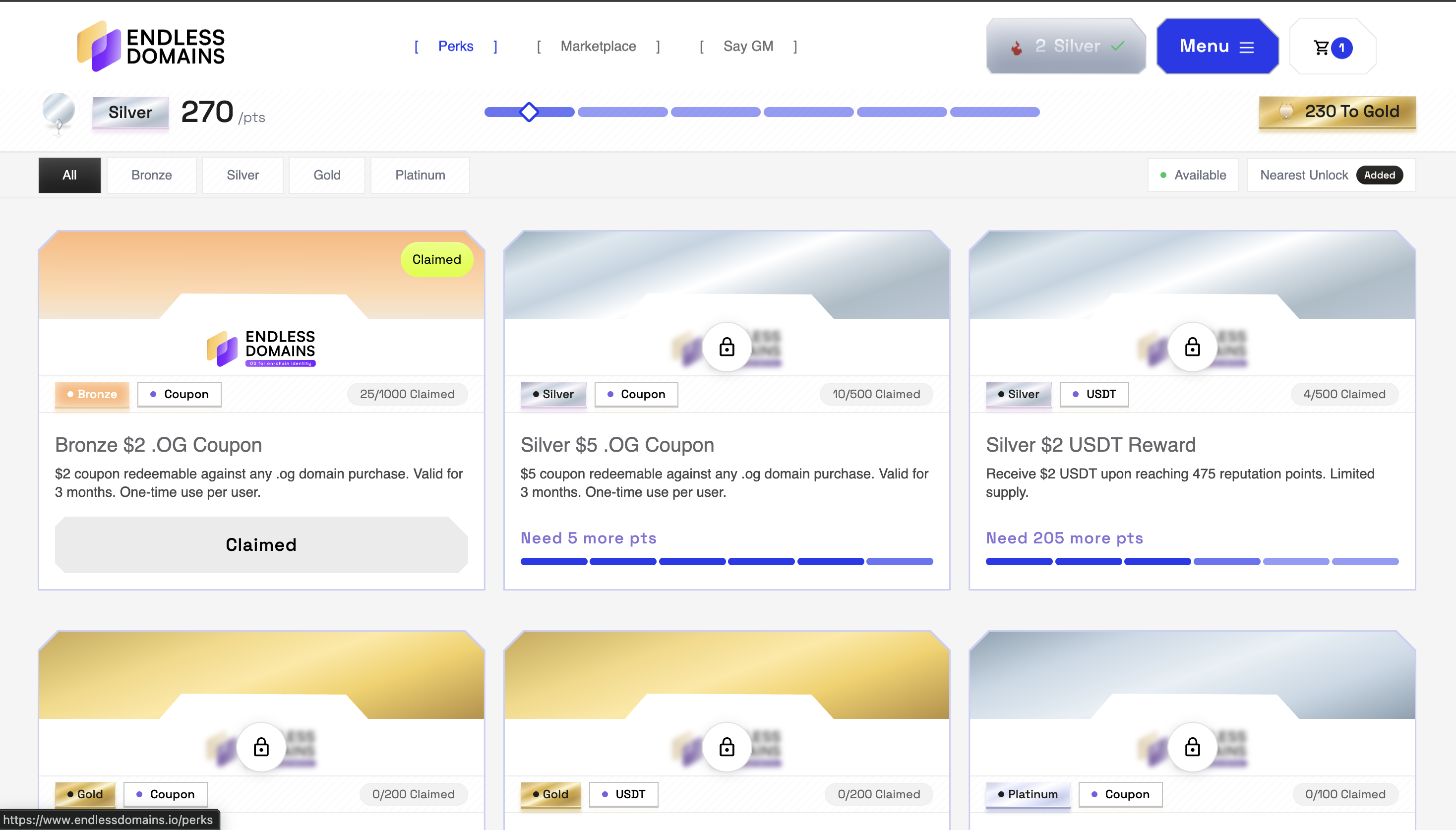Click the Silver tier badge beside 270 pts

point(130,112)
